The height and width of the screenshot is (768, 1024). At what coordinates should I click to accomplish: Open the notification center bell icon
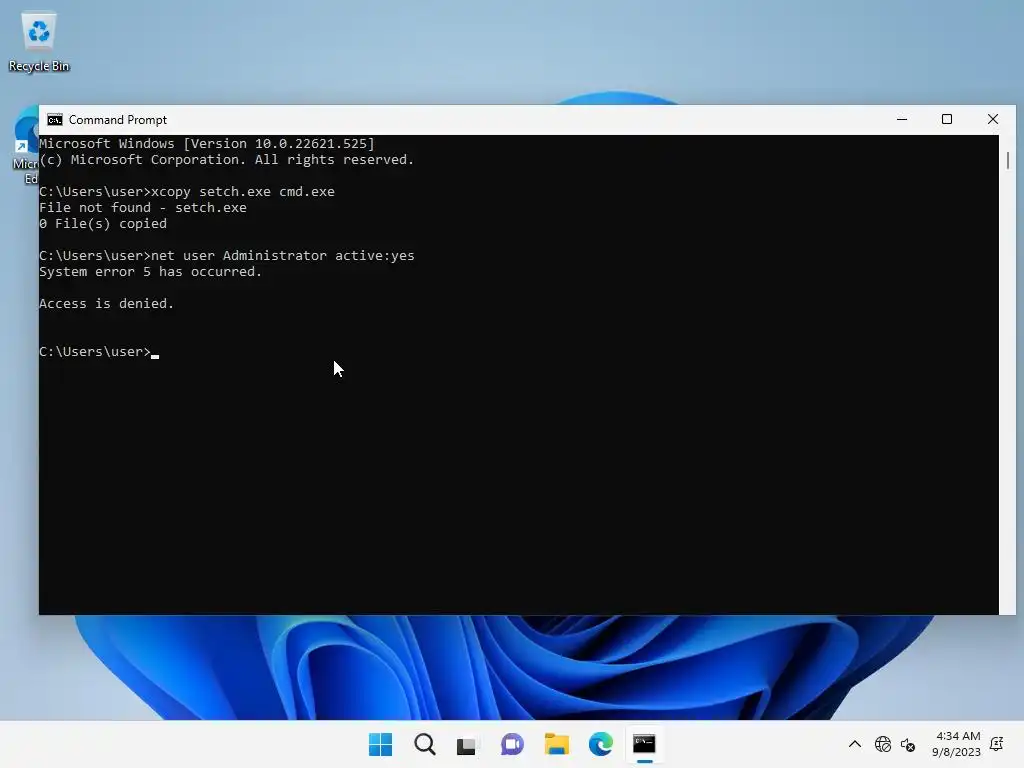(997, 744)
